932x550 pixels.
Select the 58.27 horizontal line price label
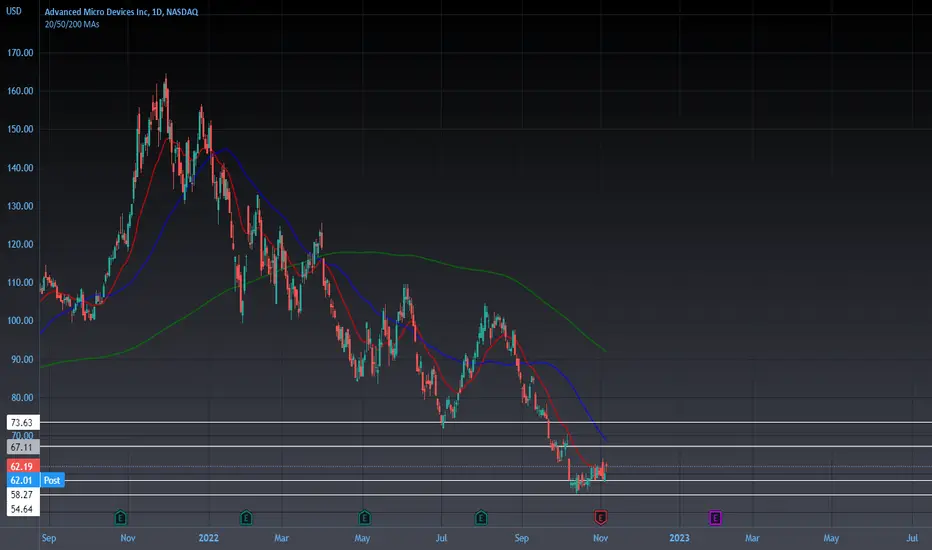coord(23,495)
